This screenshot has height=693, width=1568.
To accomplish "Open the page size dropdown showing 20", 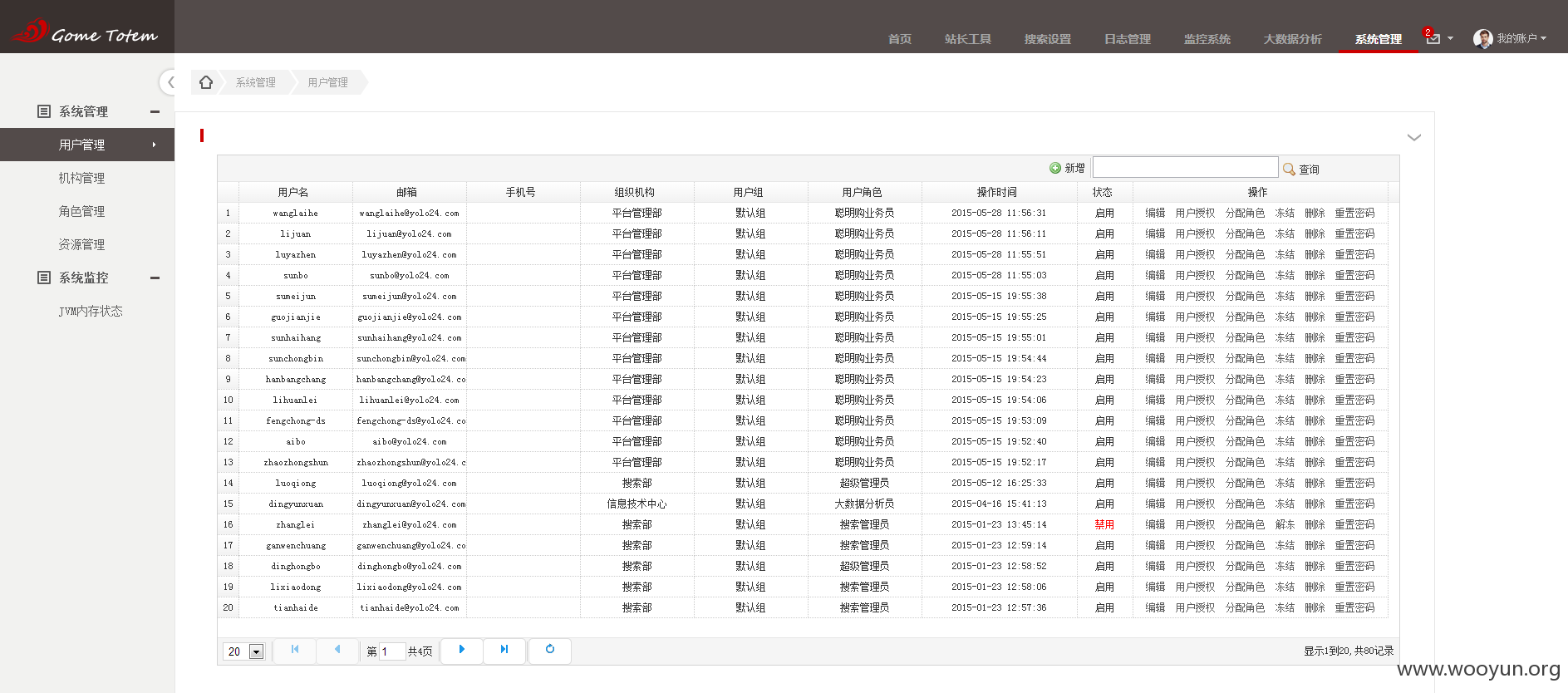I will point(257,651).
